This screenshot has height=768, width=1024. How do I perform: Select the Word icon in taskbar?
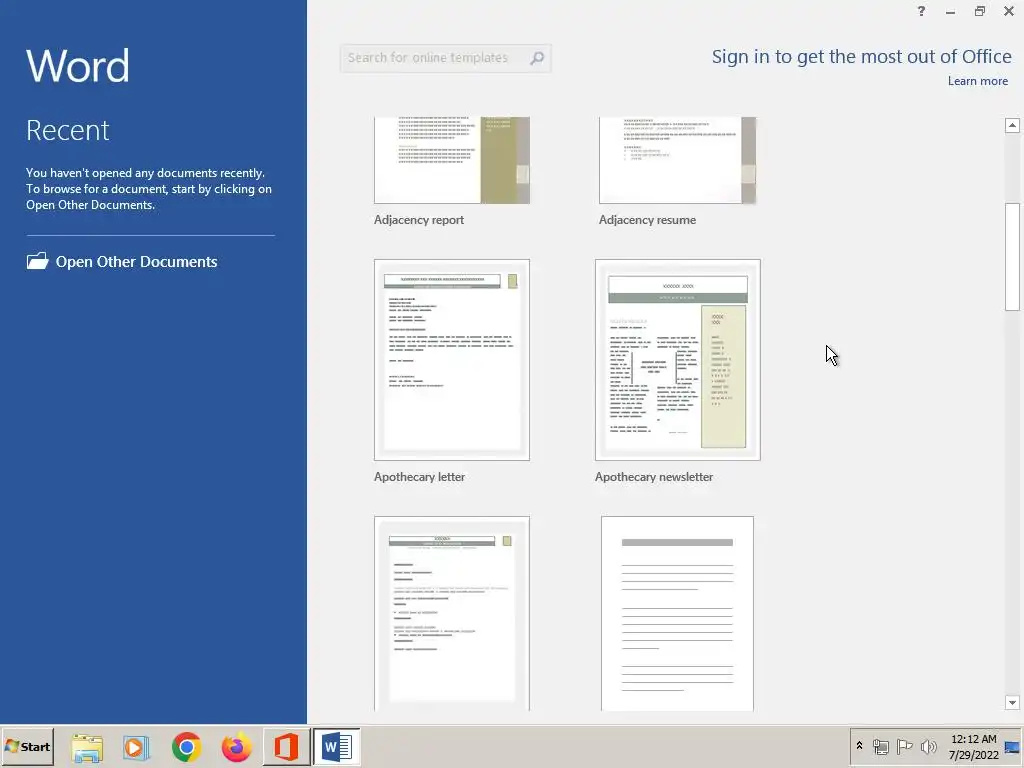click(x=337, y=747)
